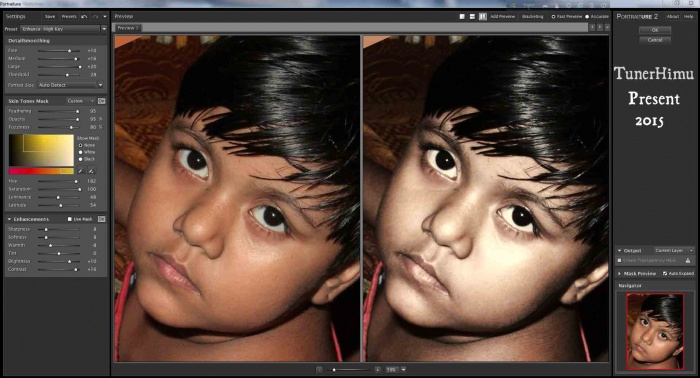This screenshot has width=700, height=378.
Task: Click the Save settings button
Action: [50, 17]
